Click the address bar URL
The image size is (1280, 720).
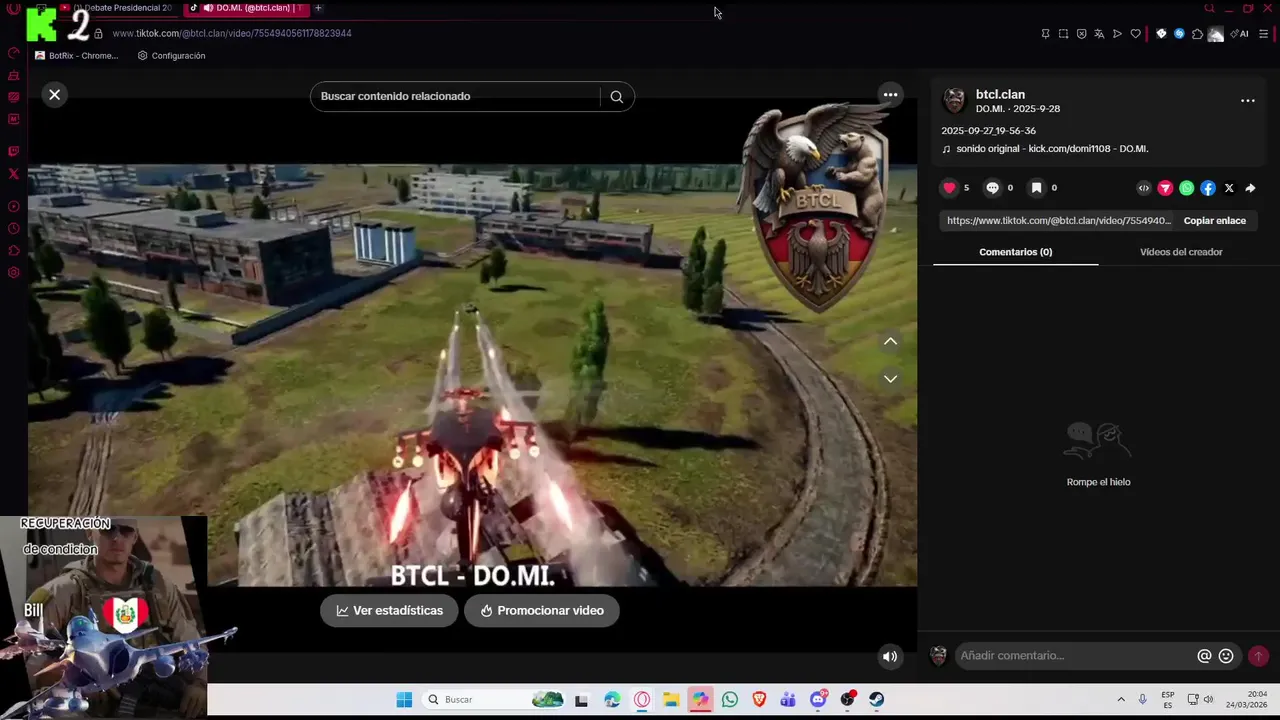(231, 33)
